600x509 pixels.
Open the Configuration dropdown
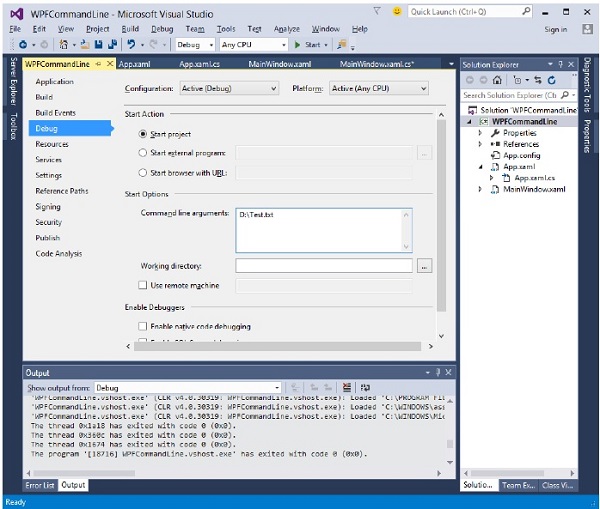228,88
